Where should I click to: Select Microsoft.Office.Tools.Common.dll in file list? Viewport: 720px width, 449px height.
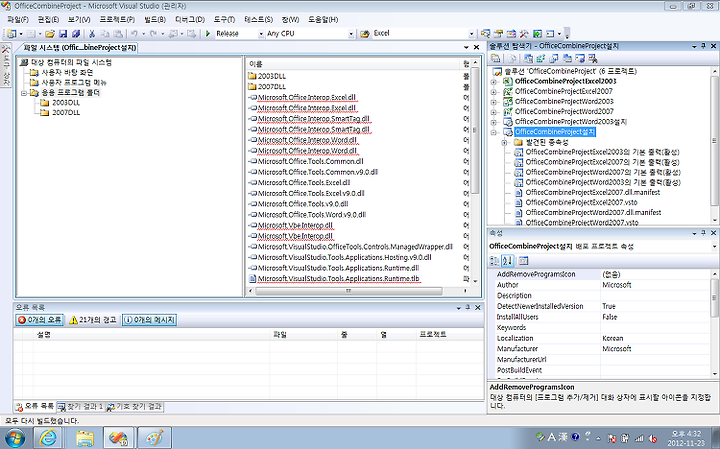(310, 162)
